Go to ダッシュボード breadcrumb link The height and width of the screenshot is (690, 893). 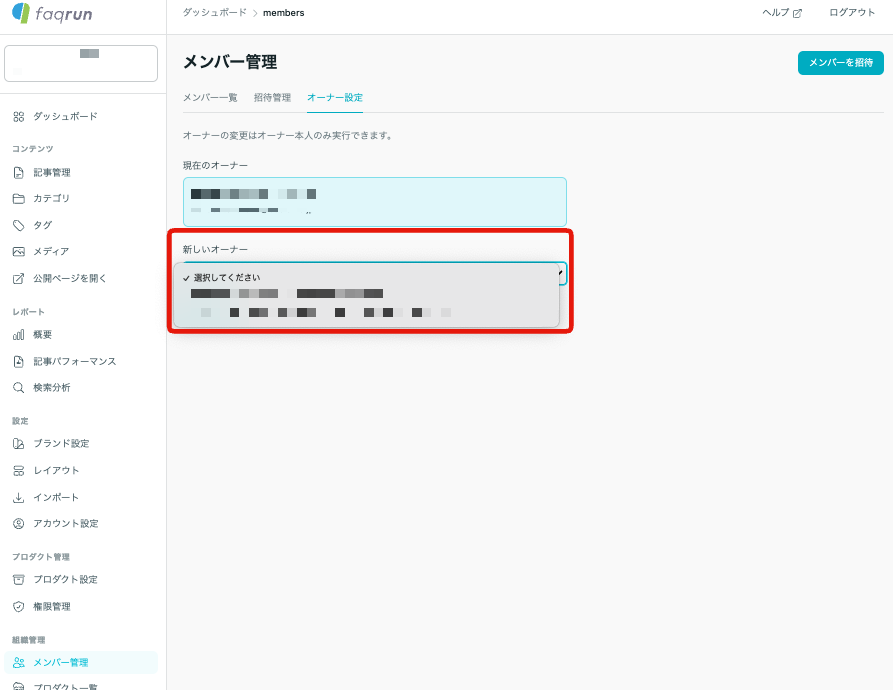click(215, 13)
